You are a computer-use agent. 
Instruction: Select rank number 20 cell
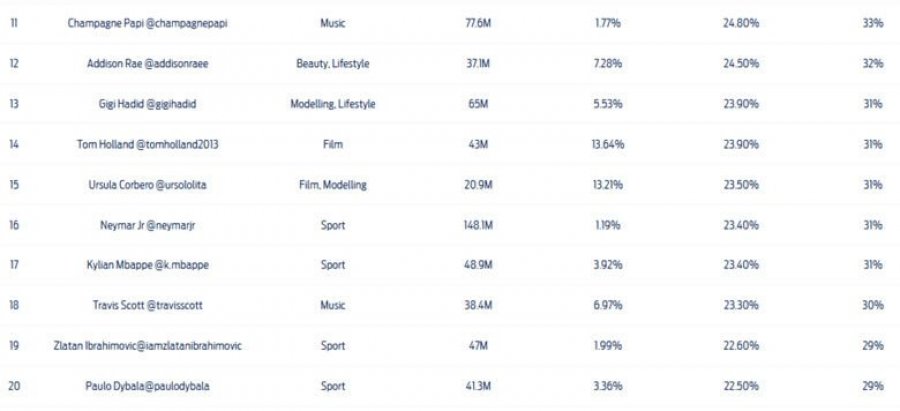[14, 386]
